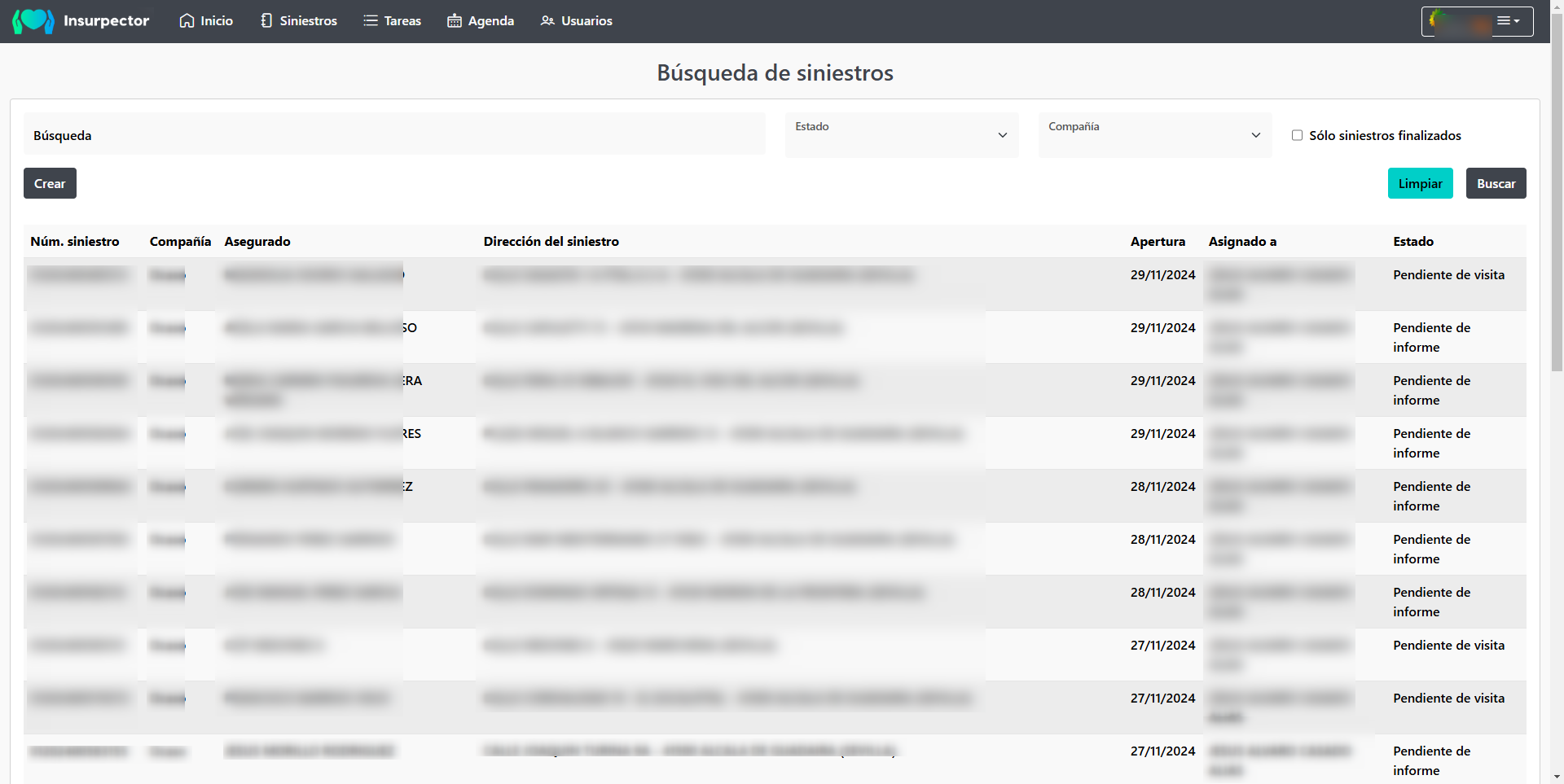Click the Insurpector heart logo
The height and width of the screenshot is (784, 1564).
click(x=33, y=21)
